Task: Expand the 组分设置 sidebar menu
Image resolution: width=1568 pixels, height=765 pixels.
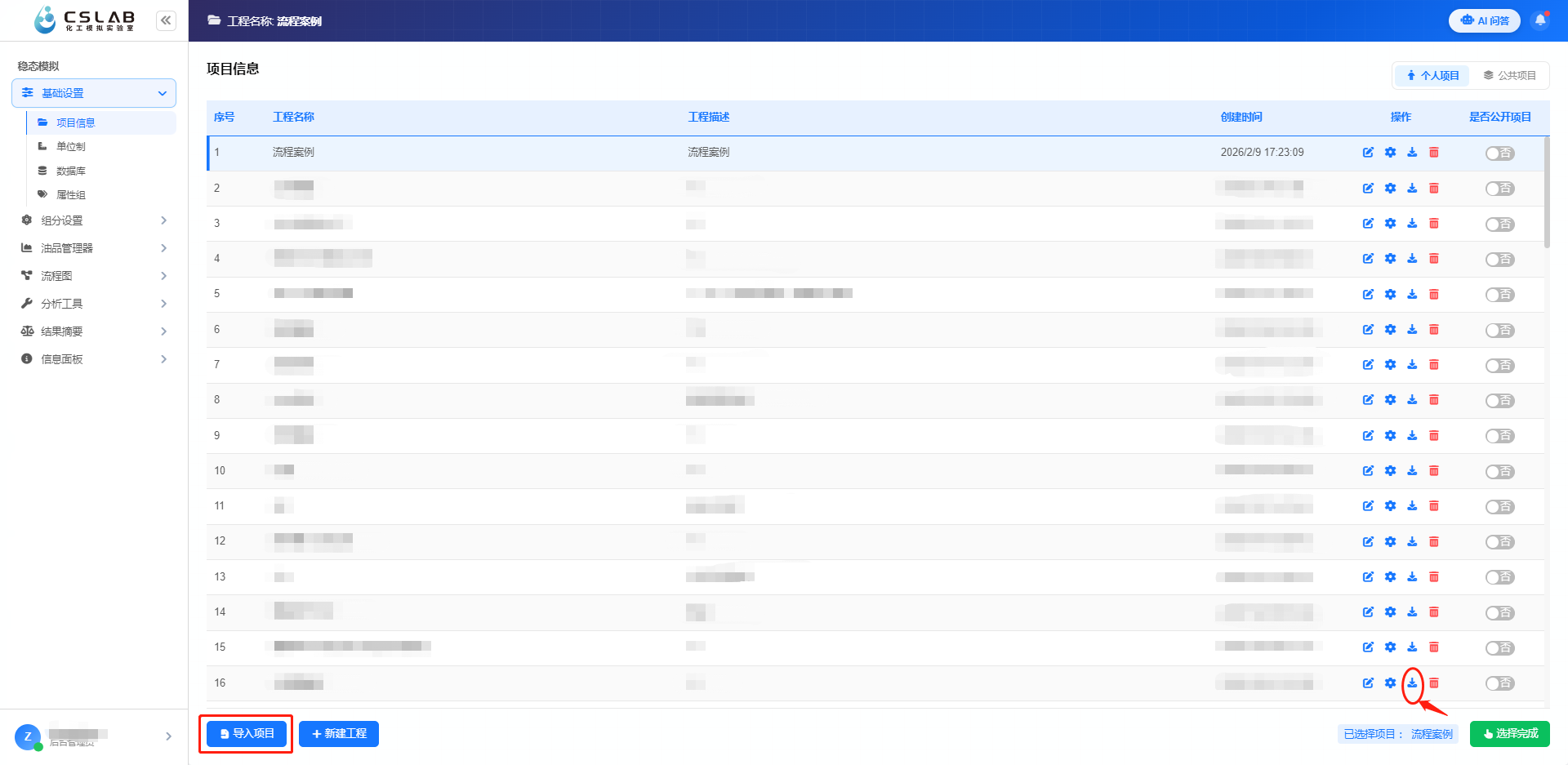Action: click(94, 220)
